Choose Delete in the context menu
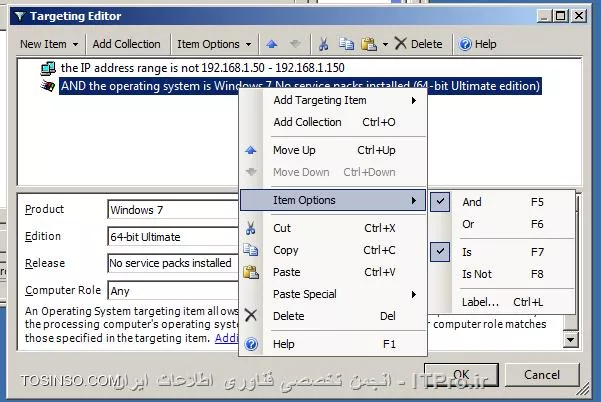The height and width of the screenshot is (402, 601). click(333, 316)
